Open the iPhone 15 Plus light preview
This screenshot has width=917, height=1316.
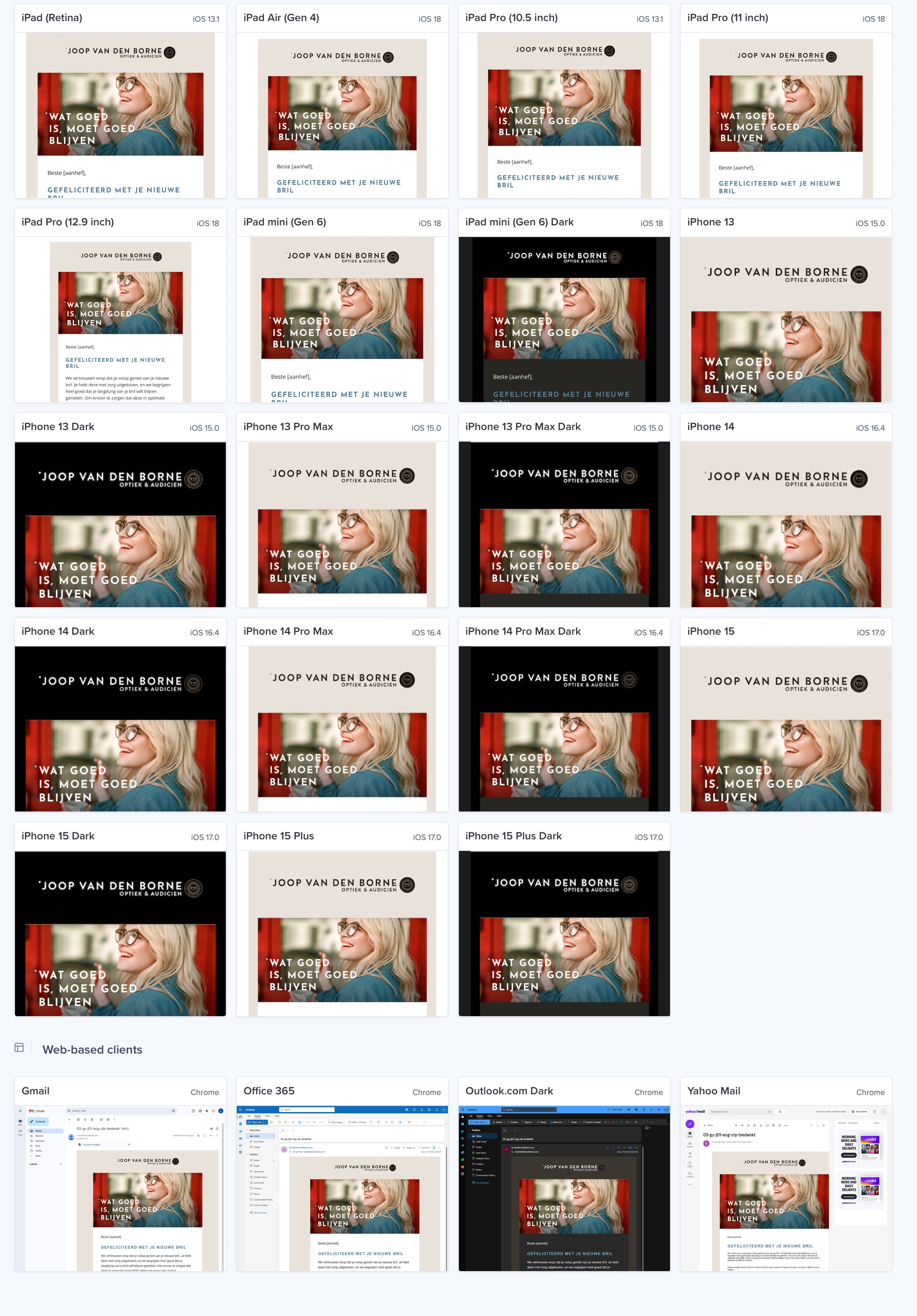click(x=343, y=934)
